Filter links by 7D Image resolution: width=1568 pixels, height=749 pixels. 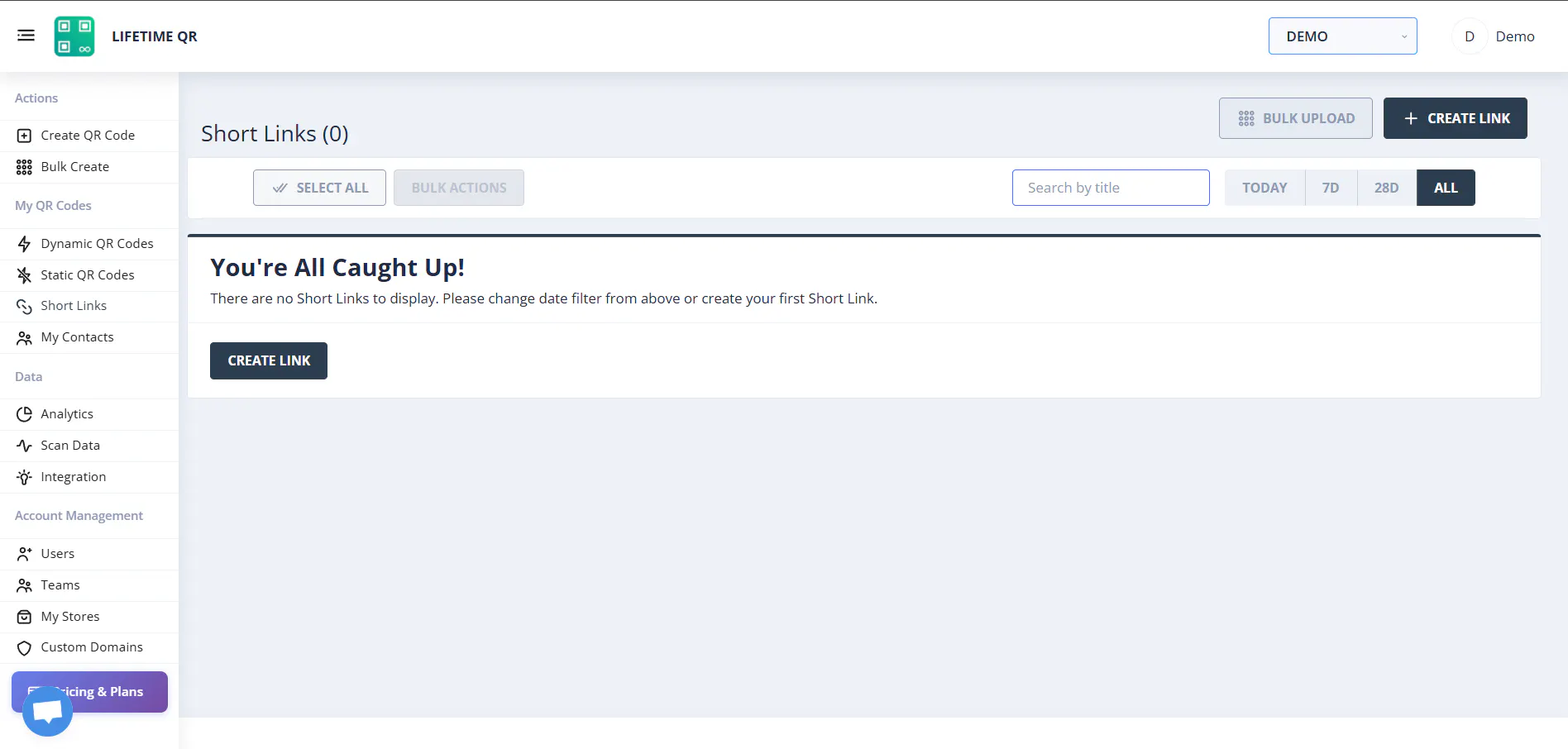1331,188
